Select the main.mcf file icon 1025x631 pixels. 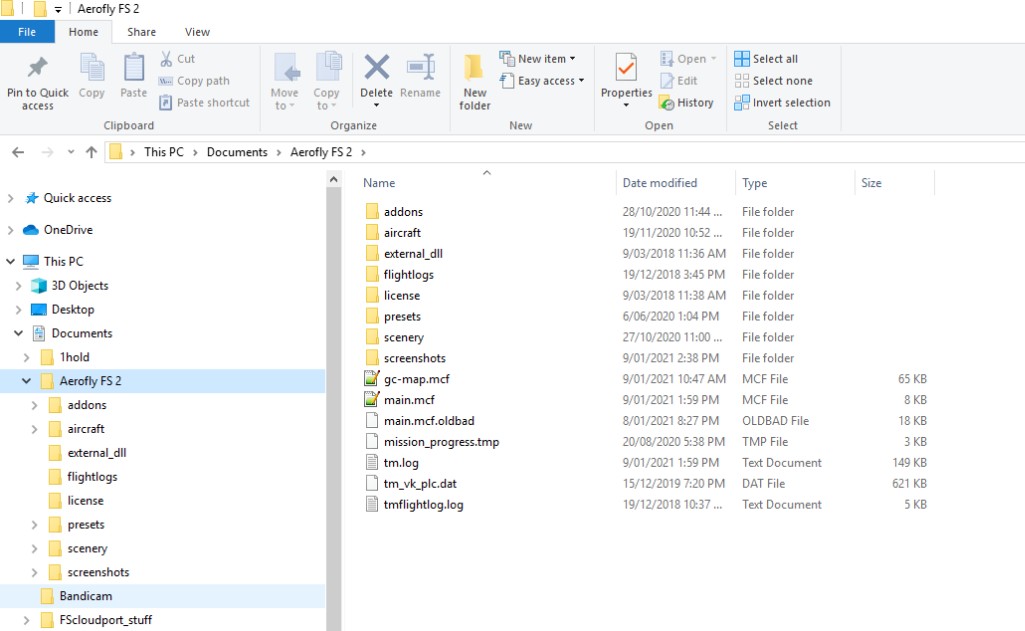(371, 400)
